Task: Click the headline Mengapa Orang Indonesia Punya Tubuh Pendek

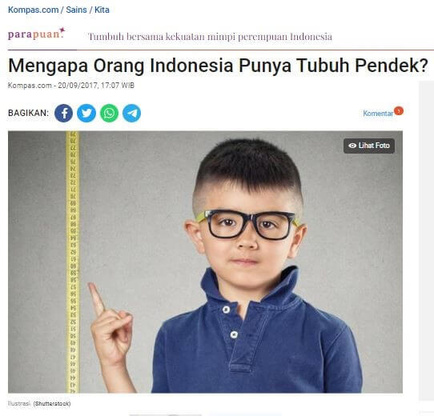Action: [x=218, y=66]
